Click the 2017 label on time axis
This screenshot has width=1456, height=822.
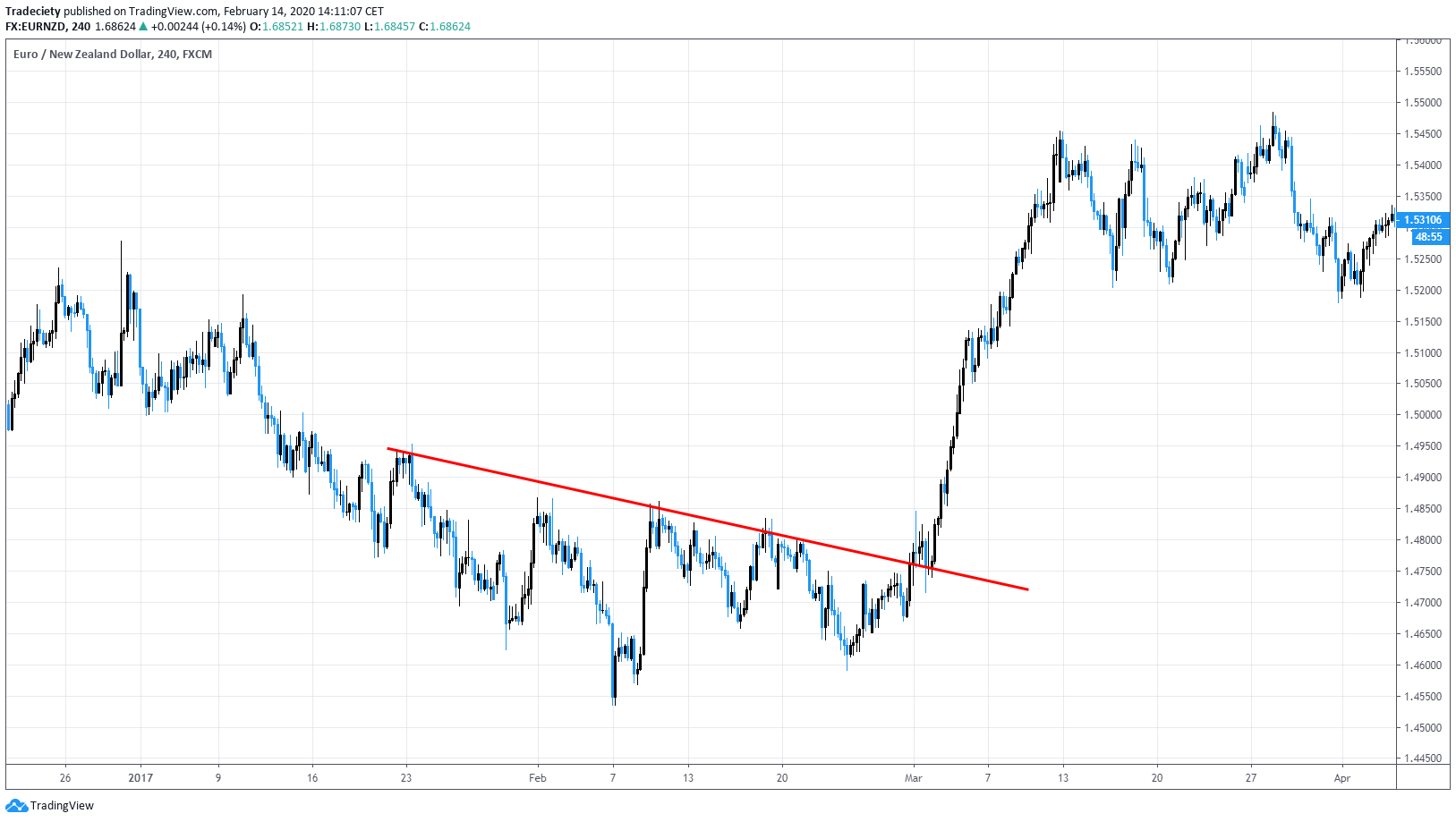point(140,778)
